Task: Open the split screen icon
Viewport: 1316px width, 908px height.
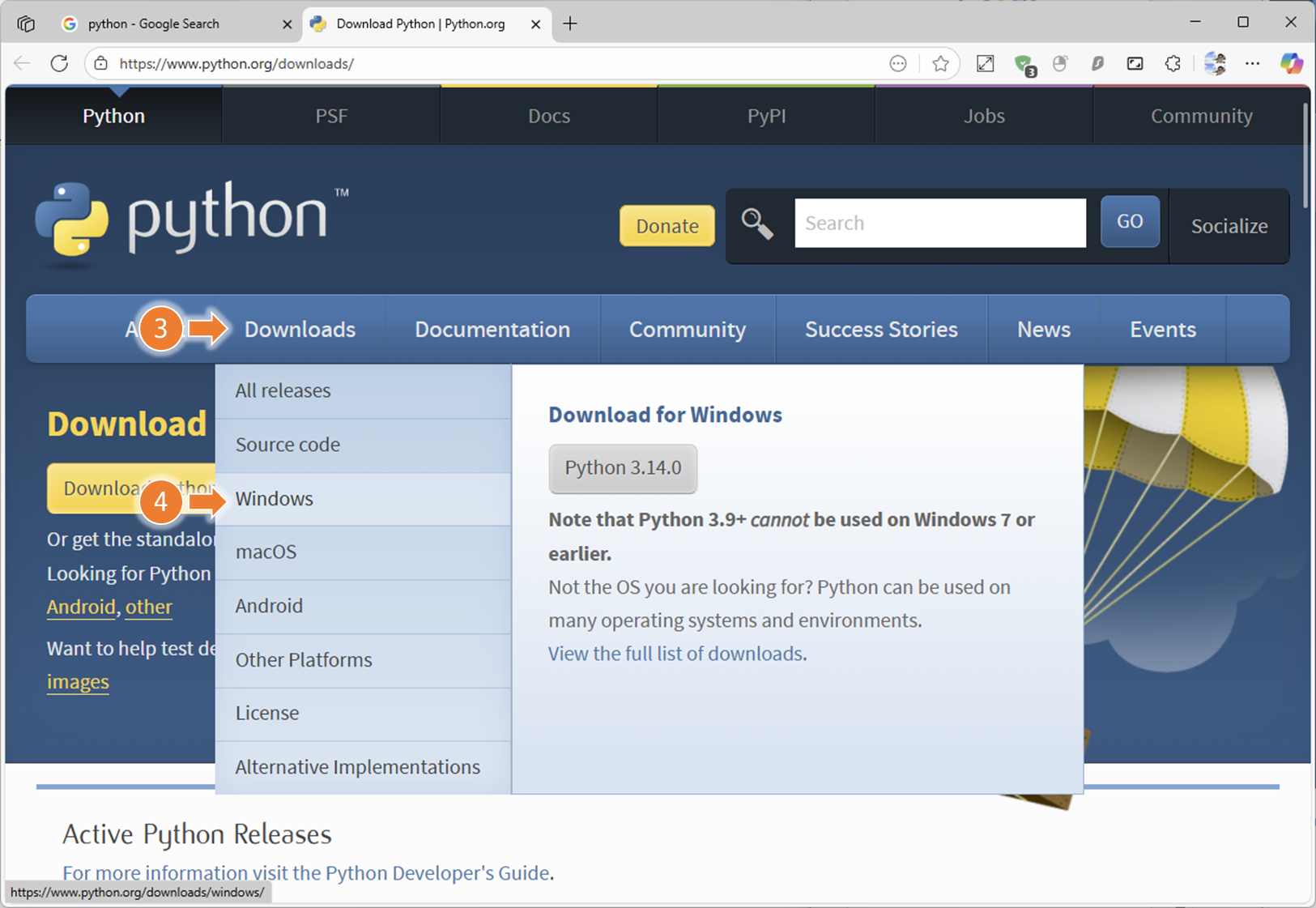Action: 1135,63
